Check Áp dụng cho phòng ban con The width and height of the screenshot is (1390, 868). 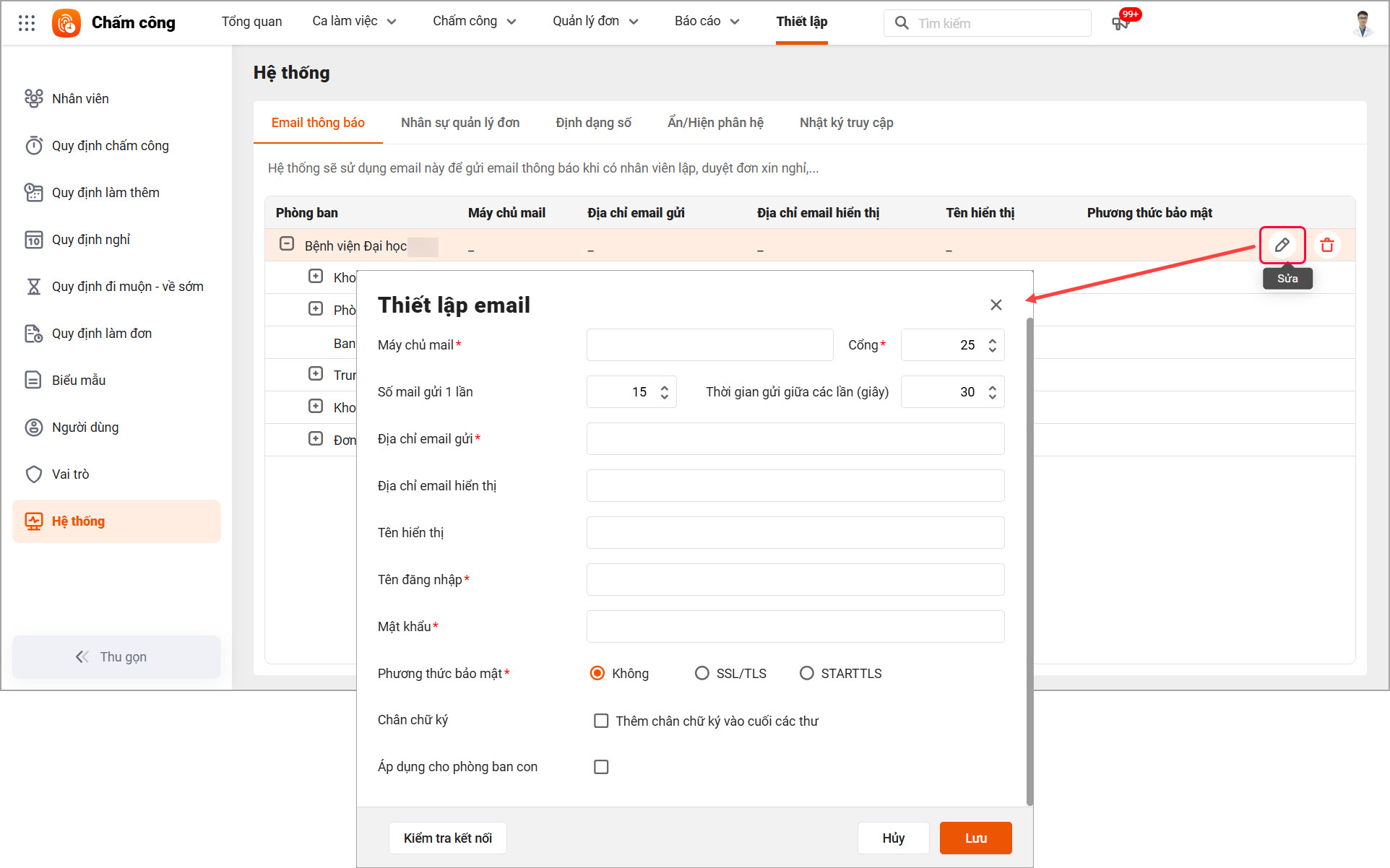(x=600, y=767)
